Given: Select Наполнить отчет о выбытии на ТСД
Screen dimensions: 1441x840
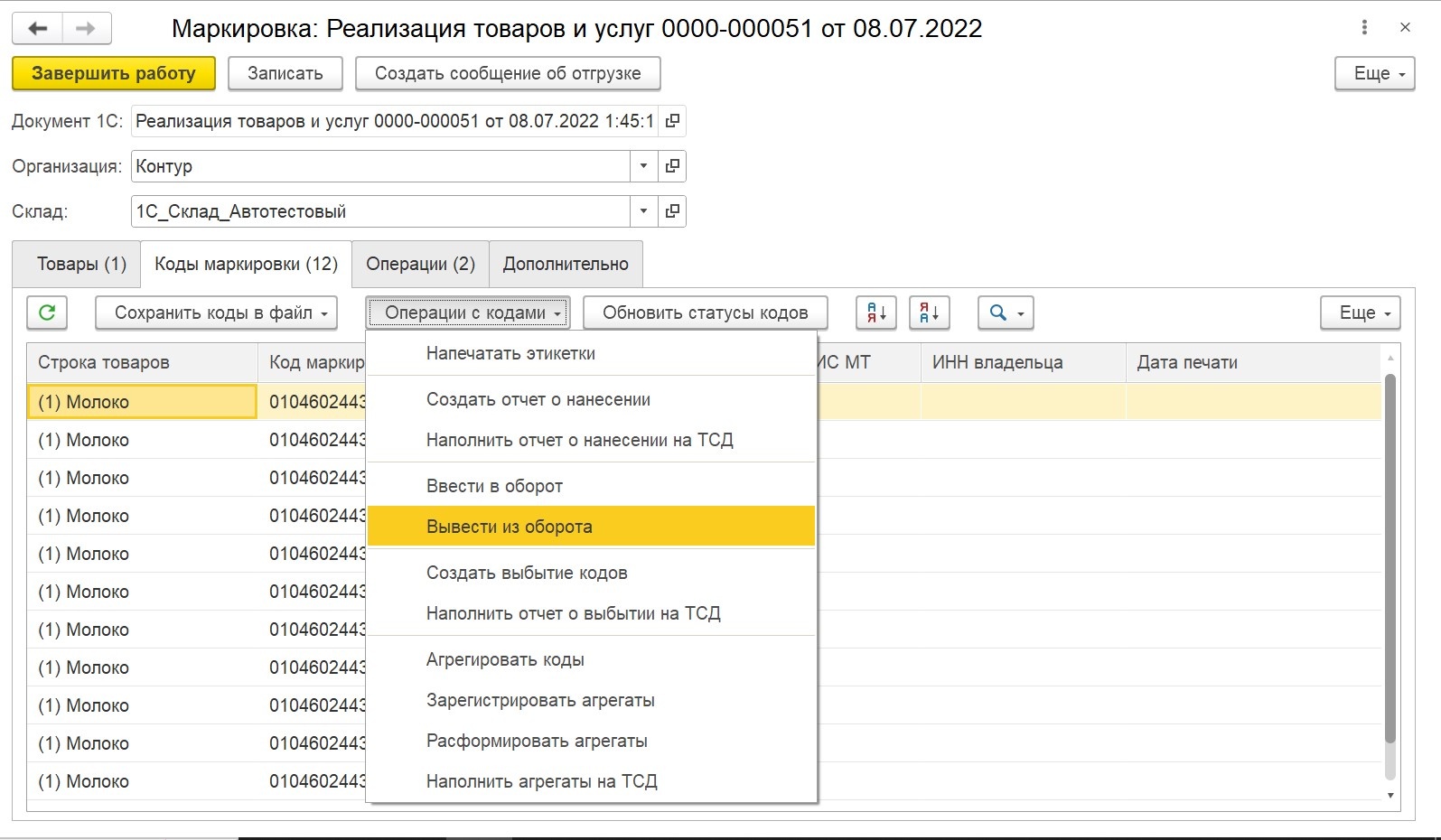Looking at the screenshot, I should coord(592,613).
